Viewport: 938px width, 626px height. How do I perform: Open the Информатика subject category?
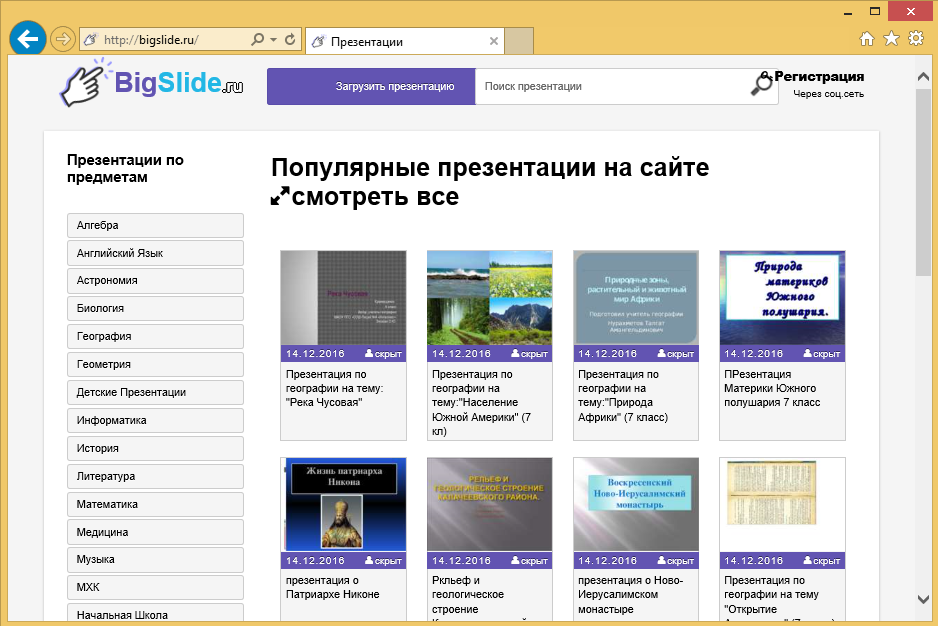(x=155, y=421)
